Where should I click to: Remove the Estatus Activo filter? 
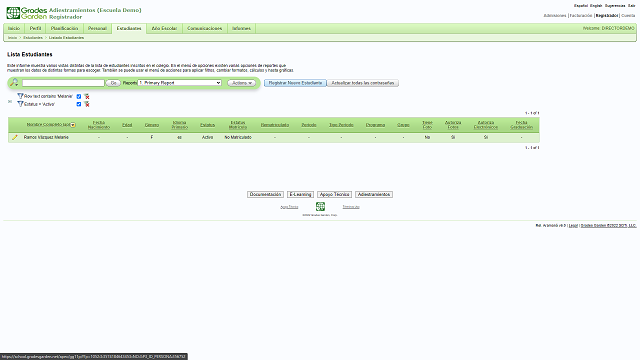tap(87, 104)
